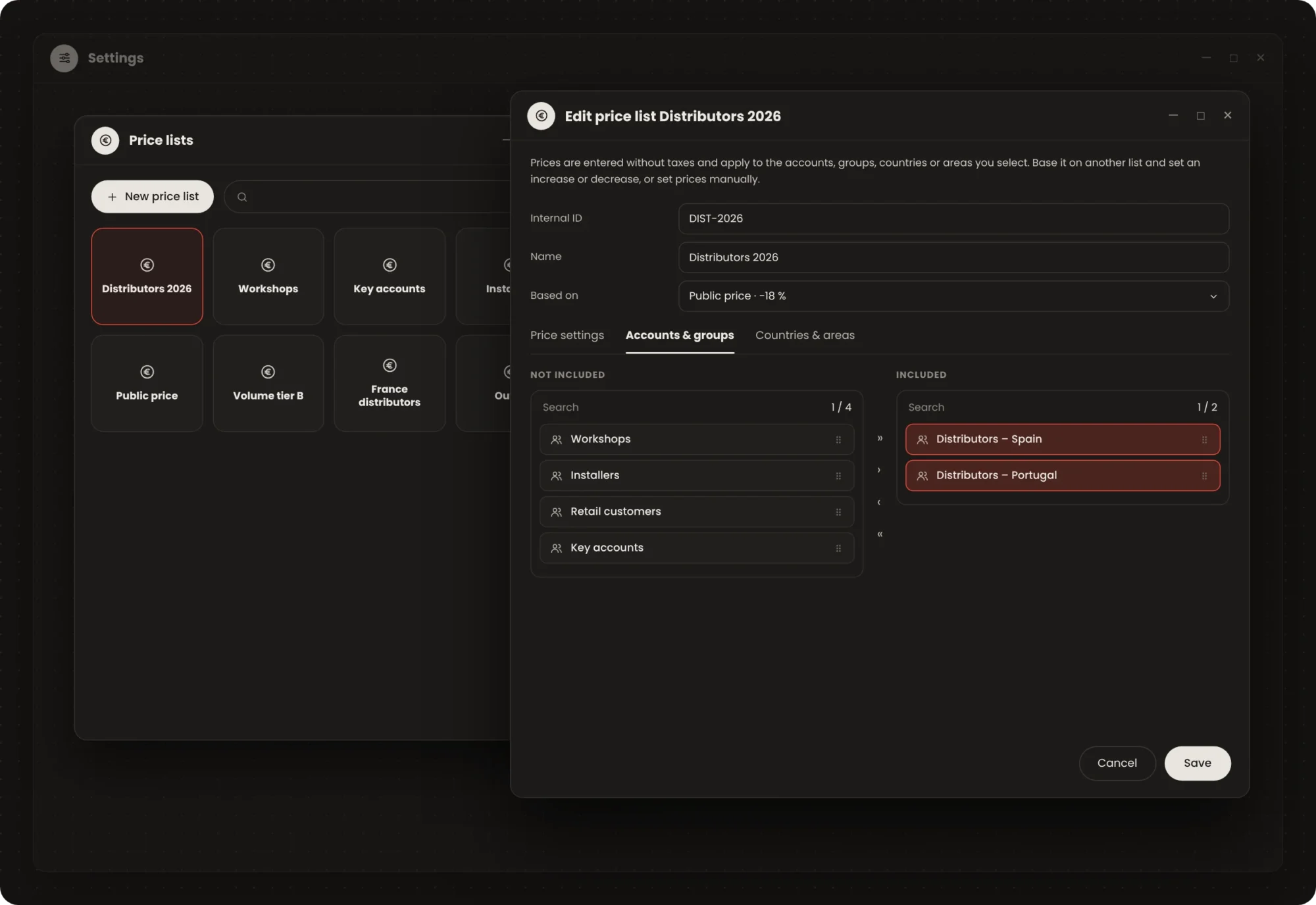Click the group icon on Workshops row
The image size is (1316, 905).
pos(557,440)
